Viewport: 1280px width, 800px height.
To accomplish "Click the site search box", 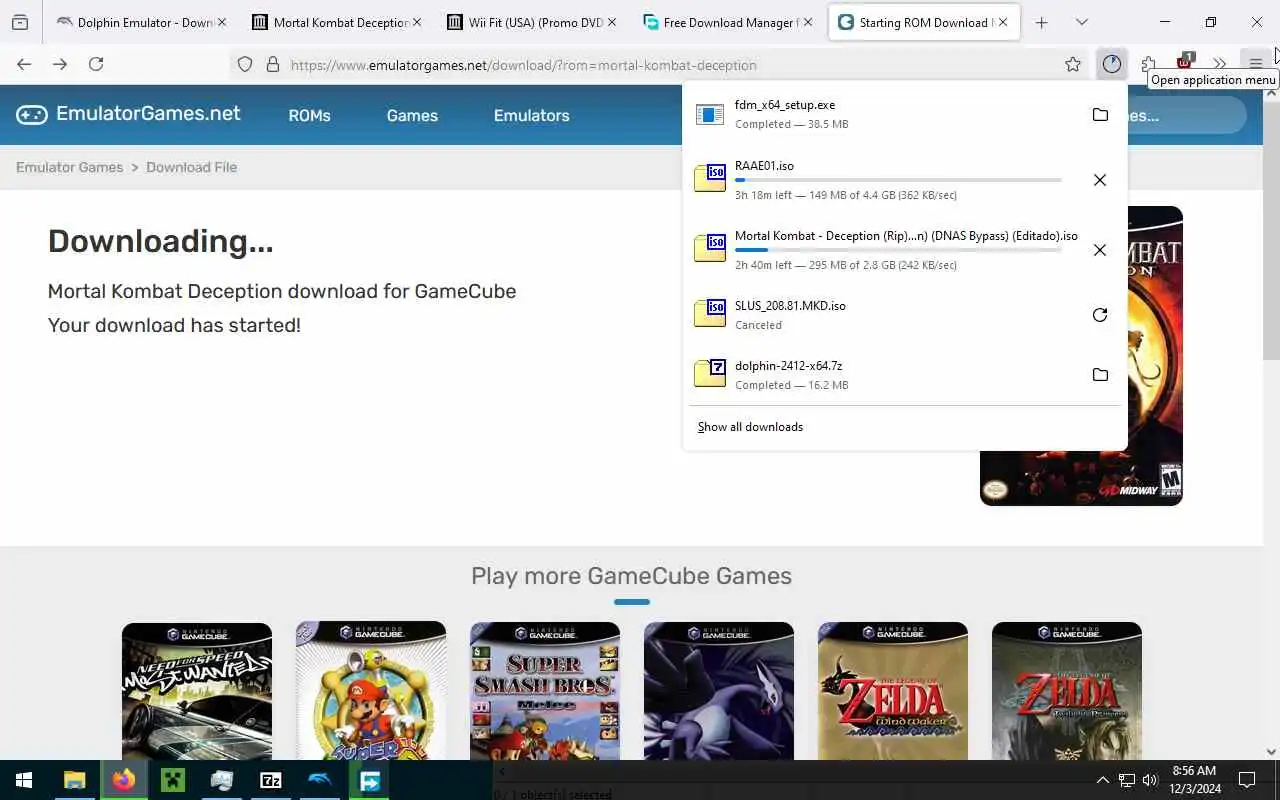I will click(x=1187, y=115).
